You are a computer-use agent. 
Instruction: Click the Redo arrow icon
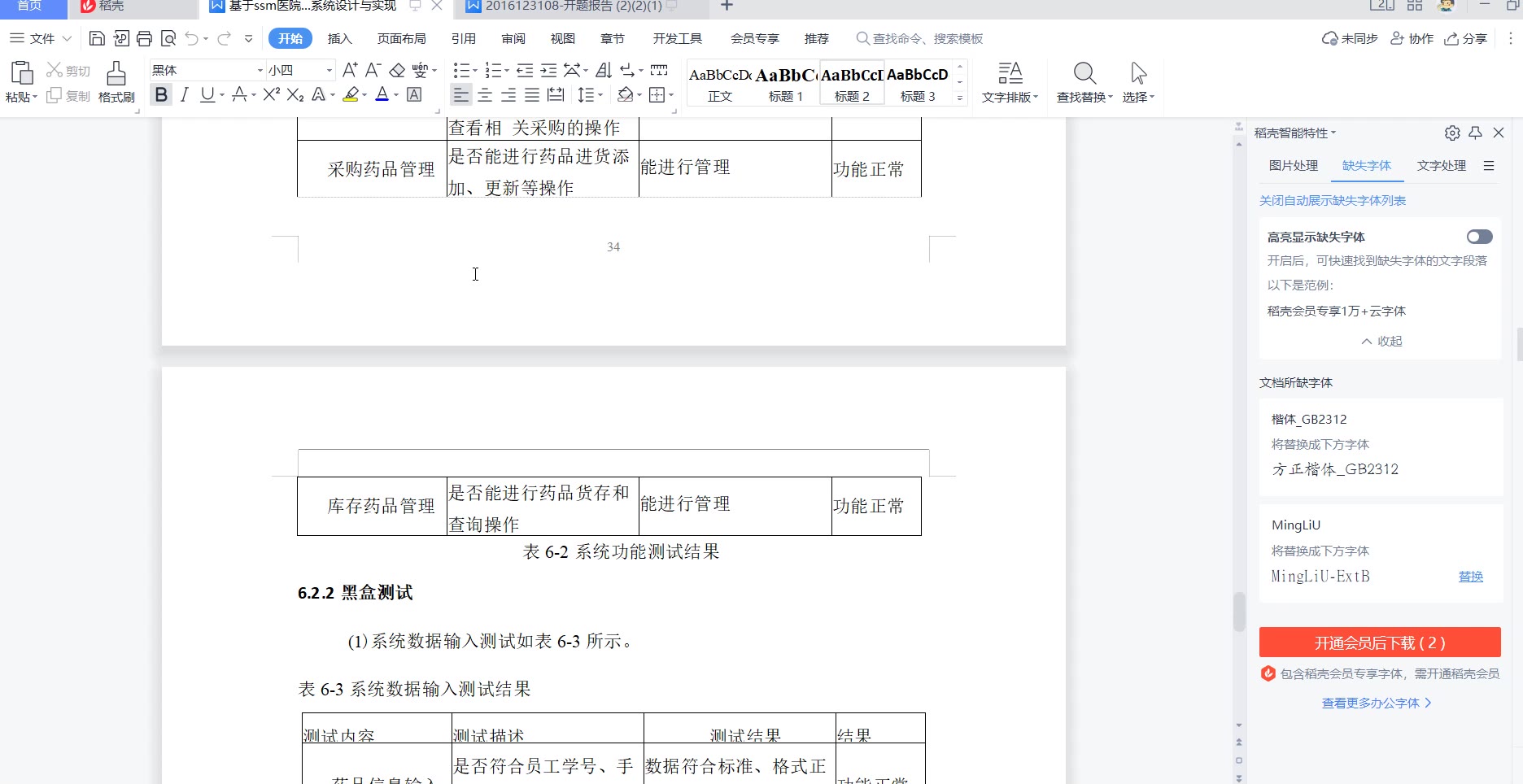(x=224, y=38)
